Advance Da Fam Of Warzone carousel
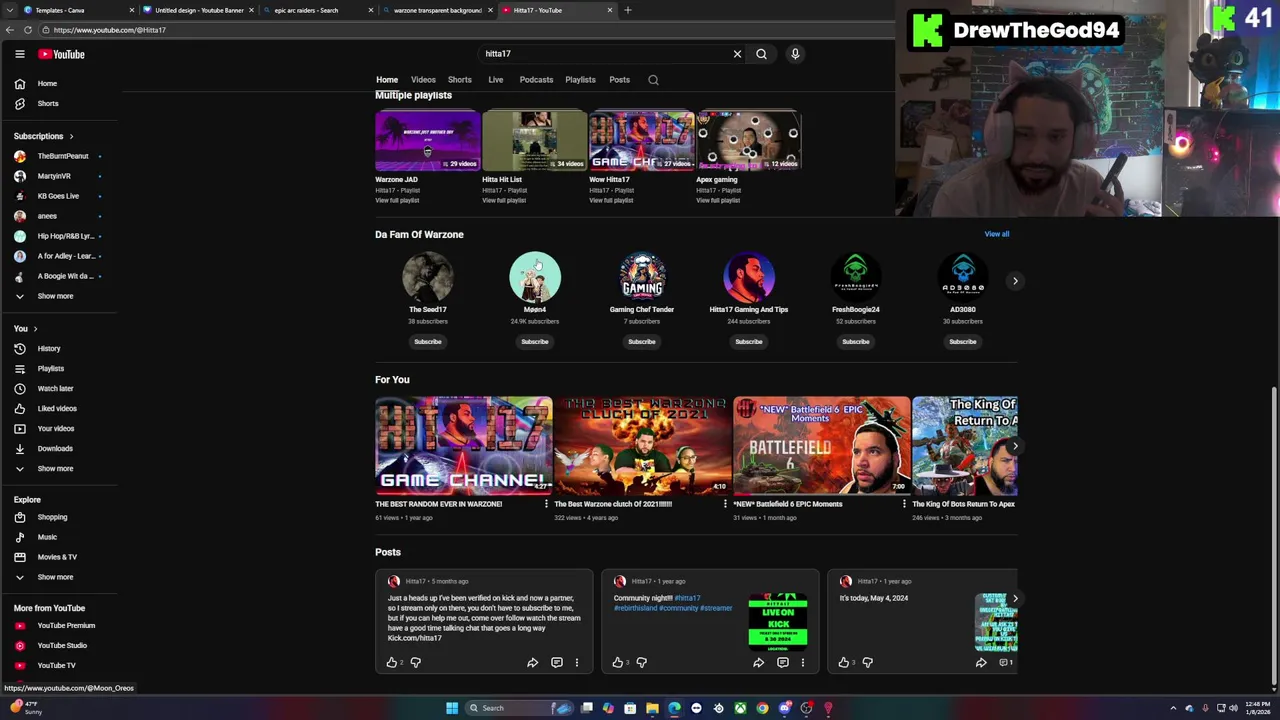 (x=1015, y=281)
